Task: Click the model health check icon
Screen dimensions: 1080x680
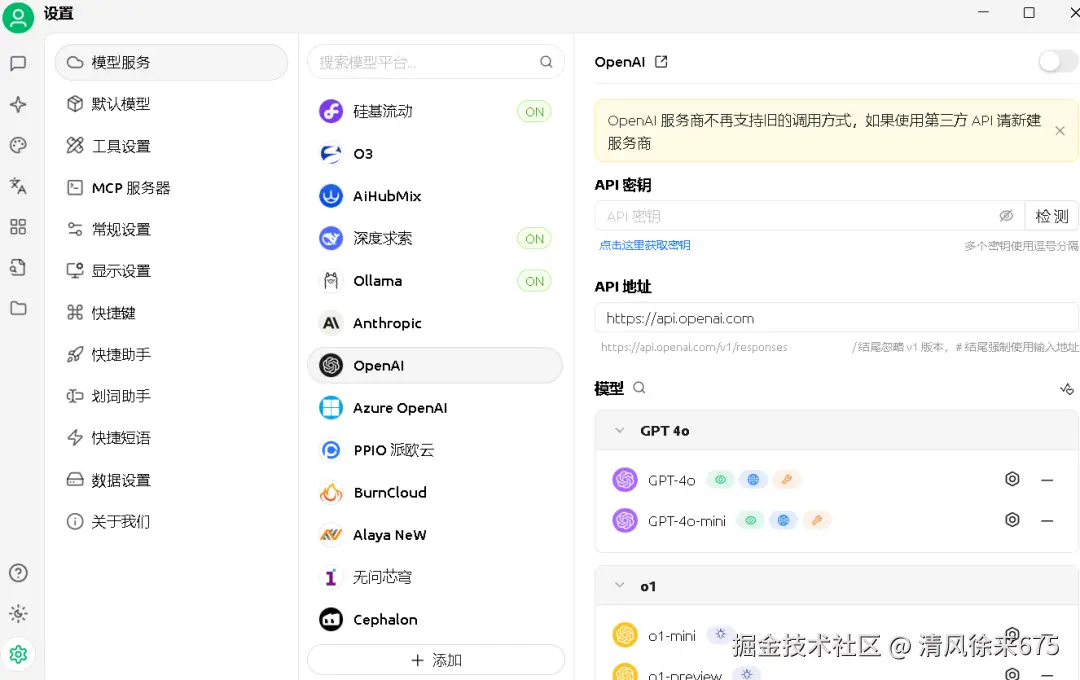Action: pos(1066,389)
